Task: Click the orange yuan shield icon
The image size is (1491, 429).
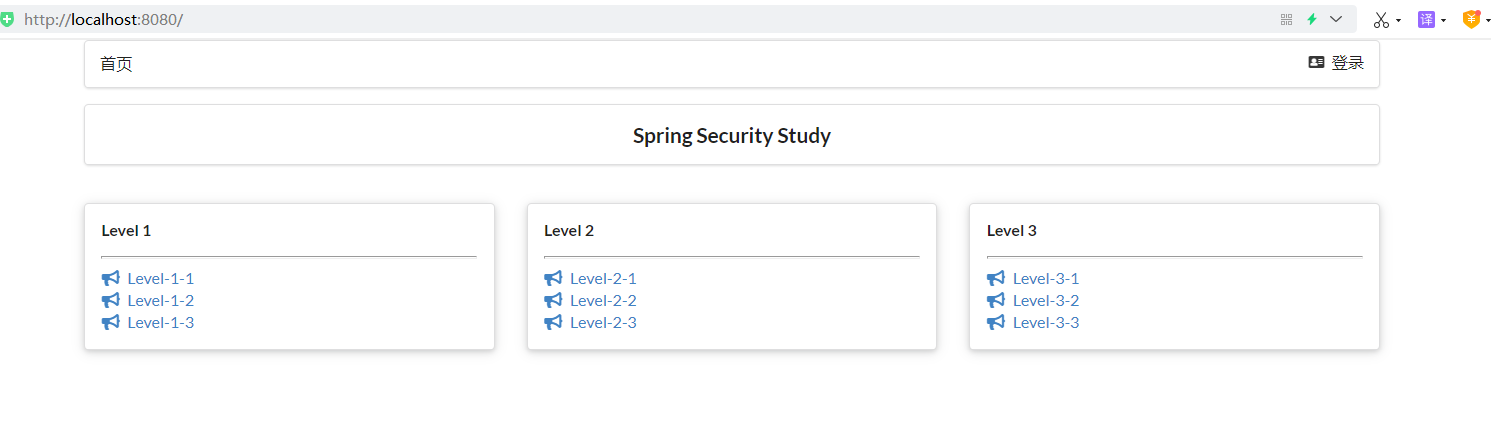Action: point(1471,19)
